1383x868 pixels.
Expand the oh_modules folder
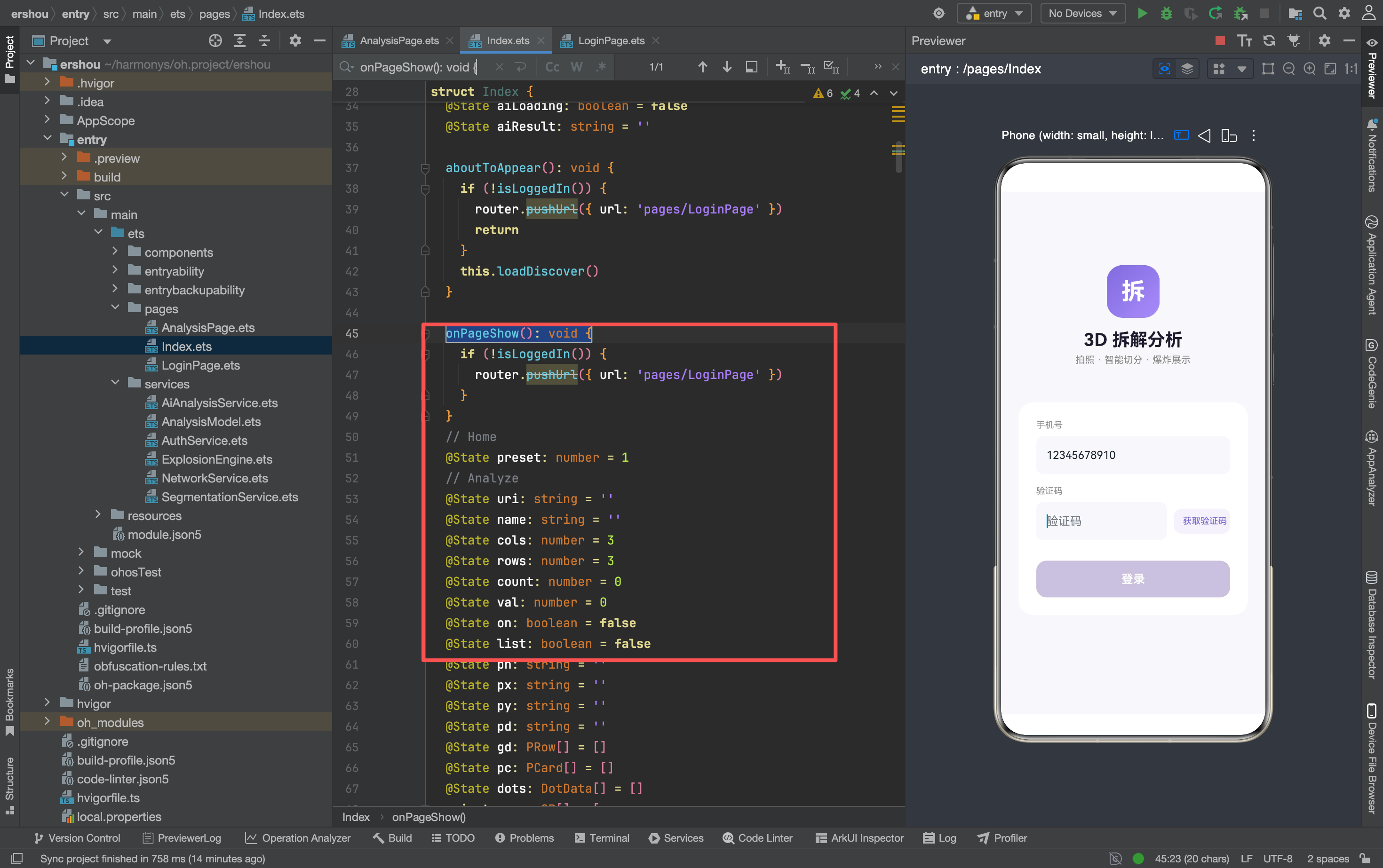coord(47,722)
